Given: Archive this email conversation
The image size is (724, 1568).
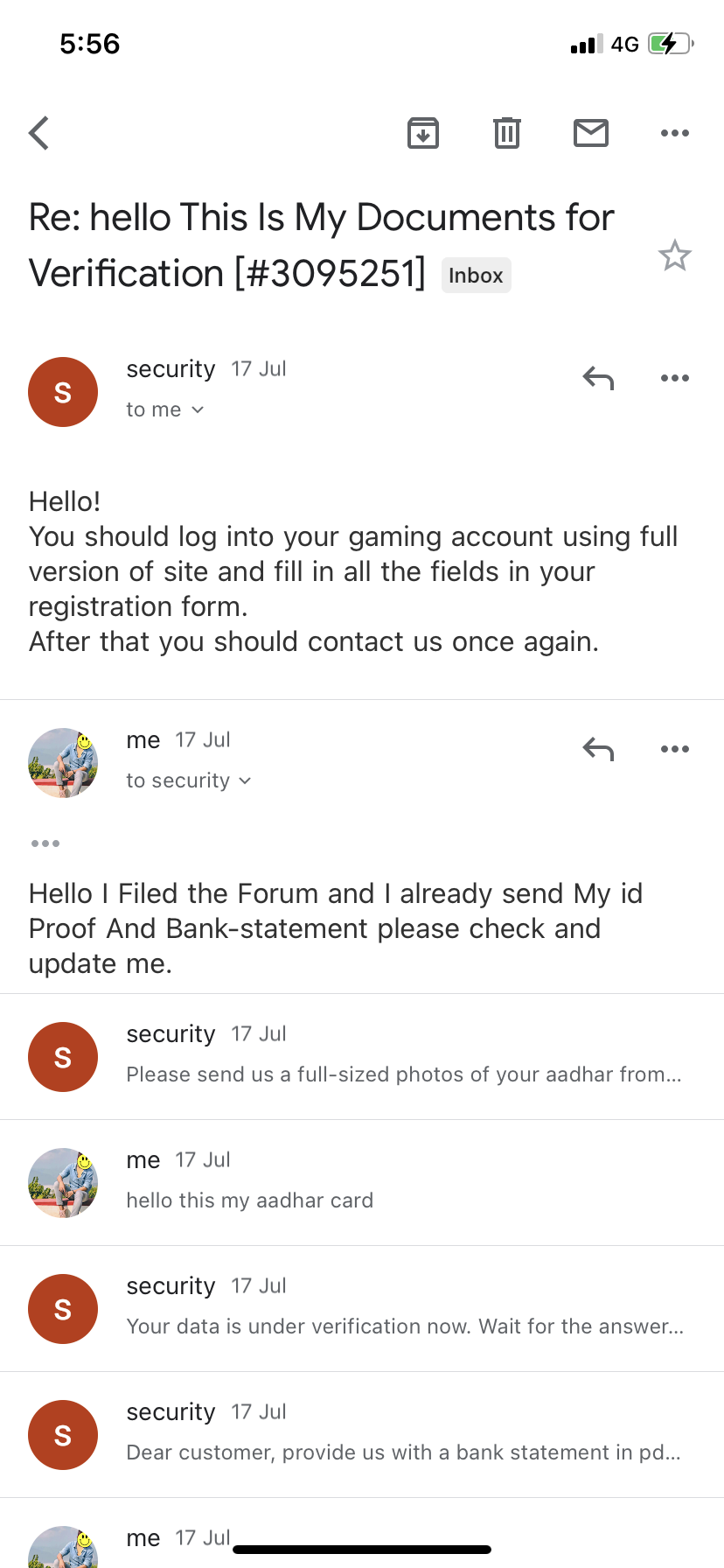Looking at the screenshot, I should (x=423, y=133).
